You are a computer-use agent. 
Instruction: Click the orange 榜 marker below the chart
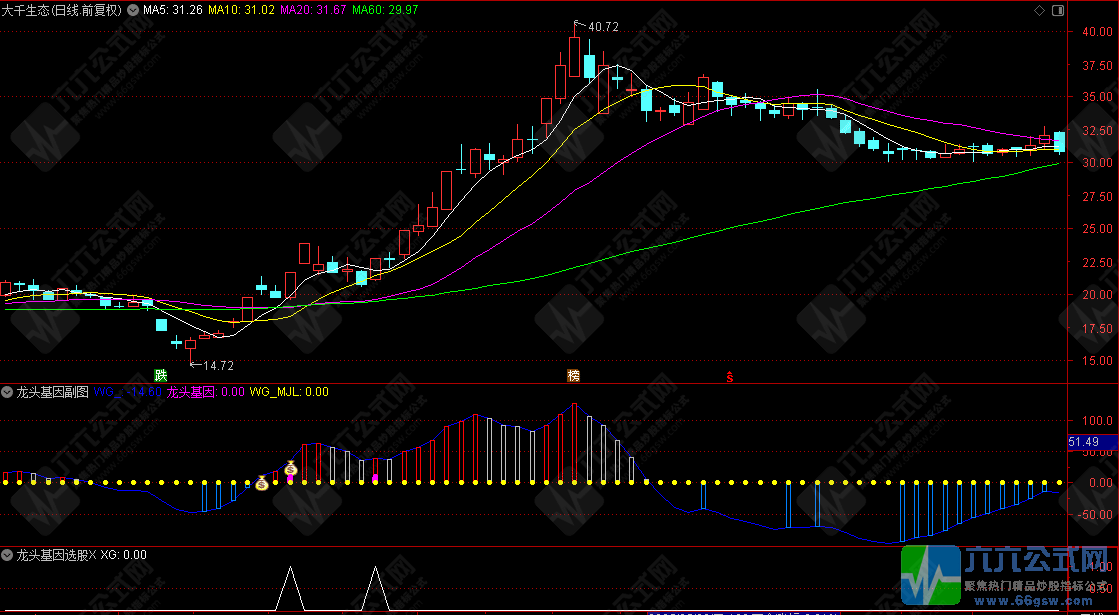(573, 376)
